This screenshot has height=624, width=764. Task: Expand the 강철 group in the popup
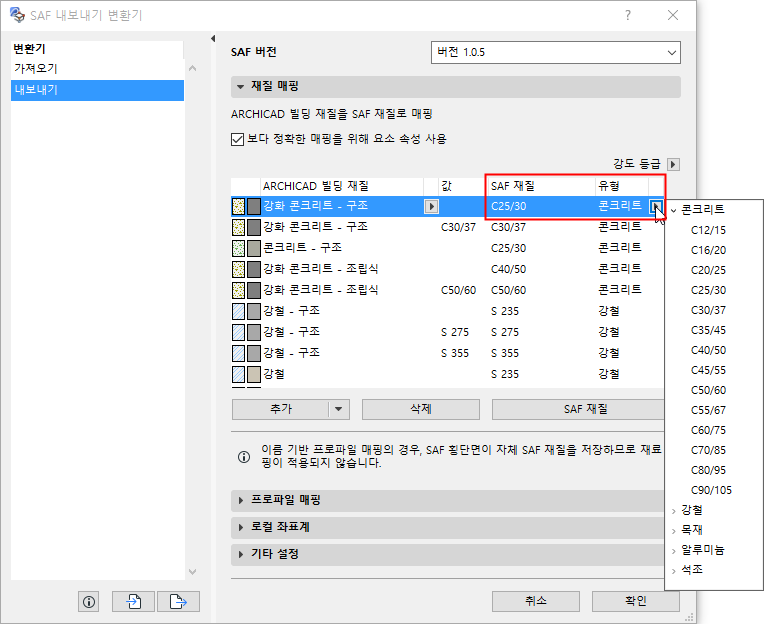point(673,511)
